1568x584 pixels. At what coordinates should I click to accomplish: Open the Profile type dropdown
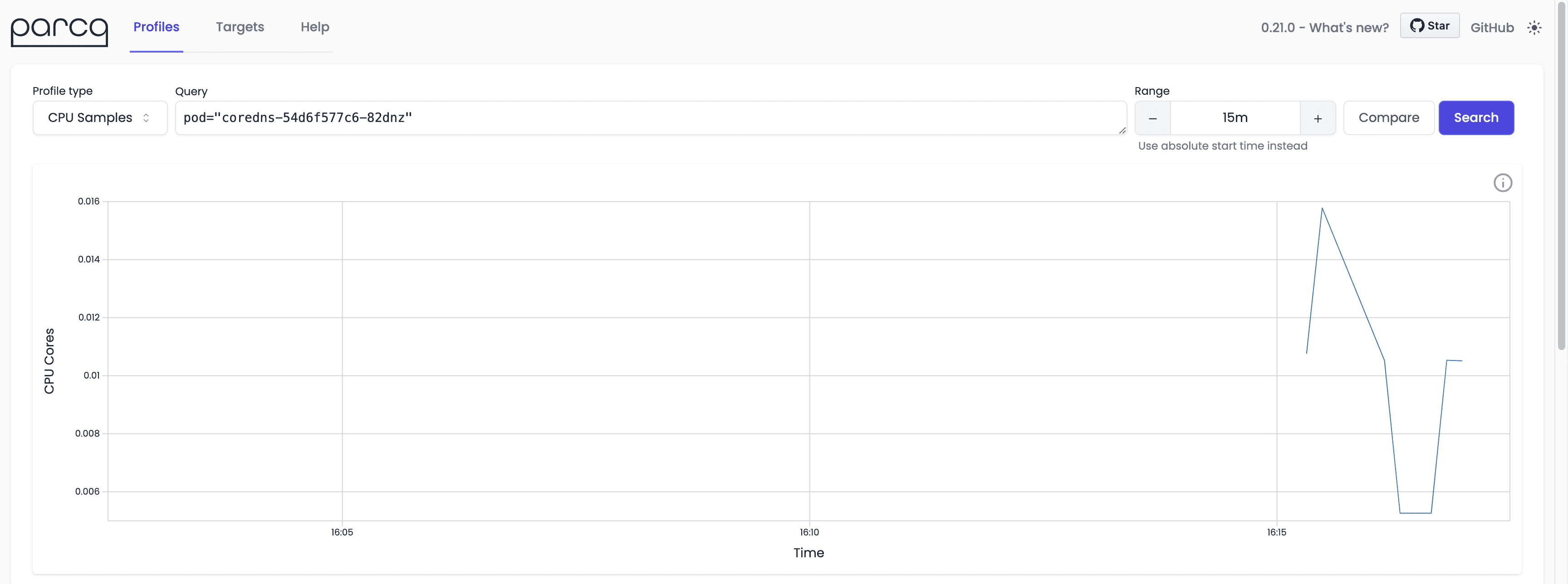99,117
